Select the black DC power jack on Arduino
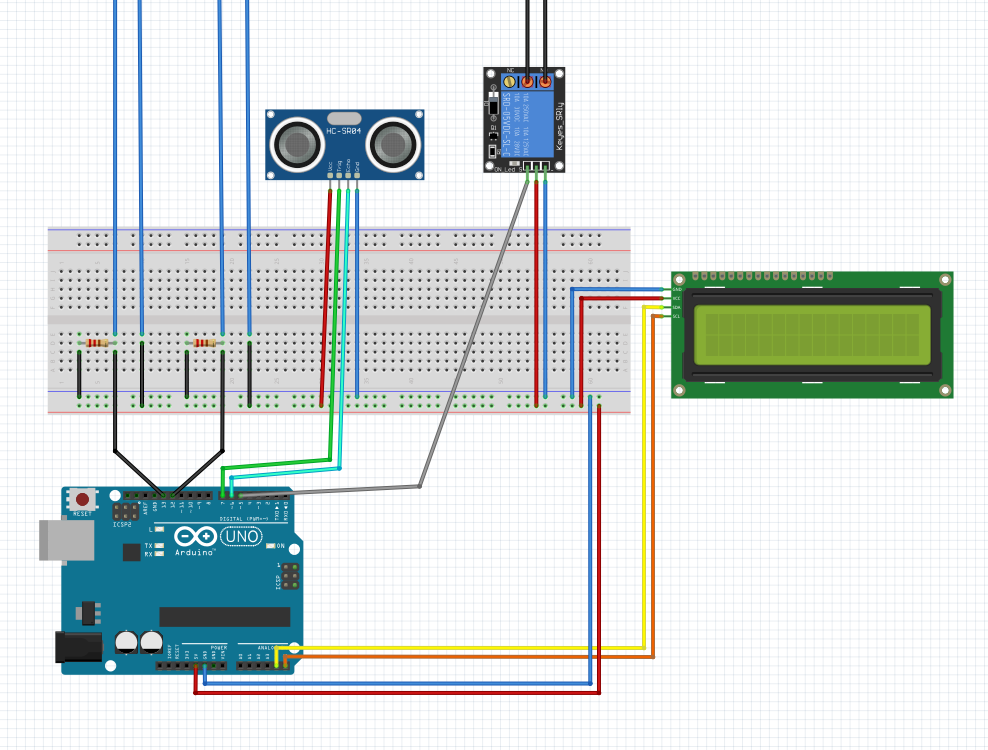 click(x=79, y=647)
